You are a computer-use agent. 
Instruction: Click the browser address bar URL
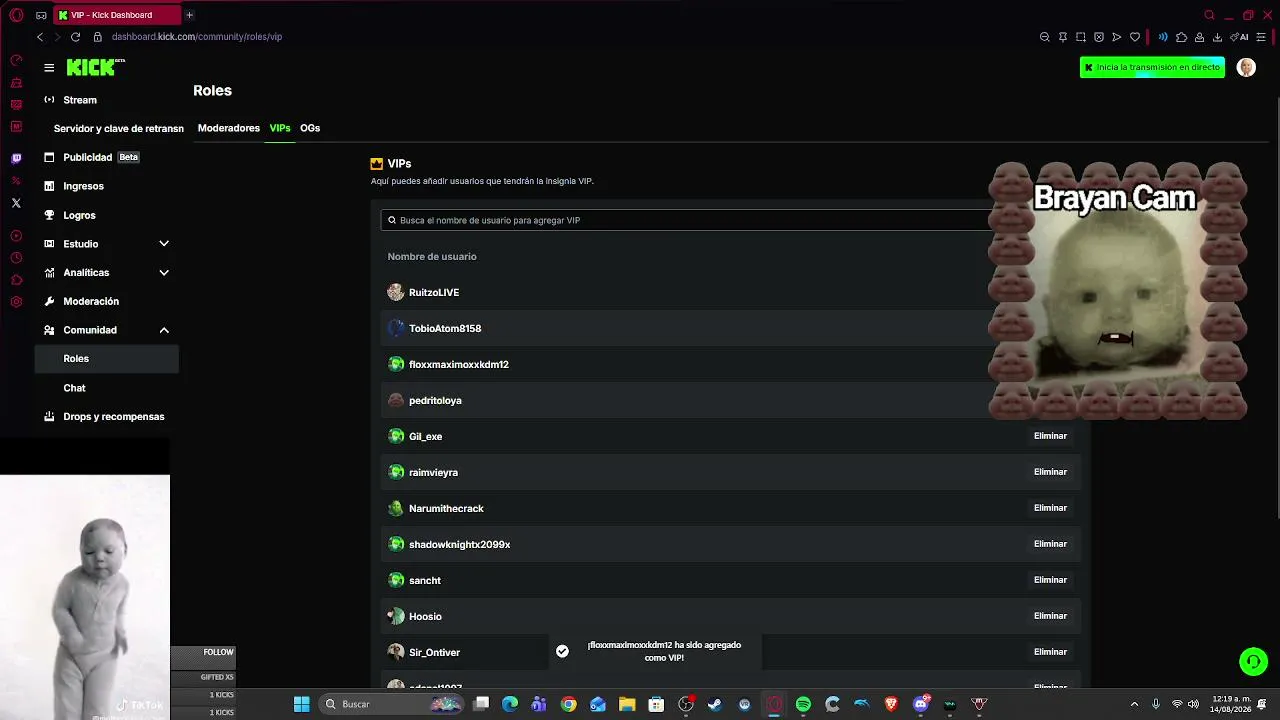coord(197,37)
